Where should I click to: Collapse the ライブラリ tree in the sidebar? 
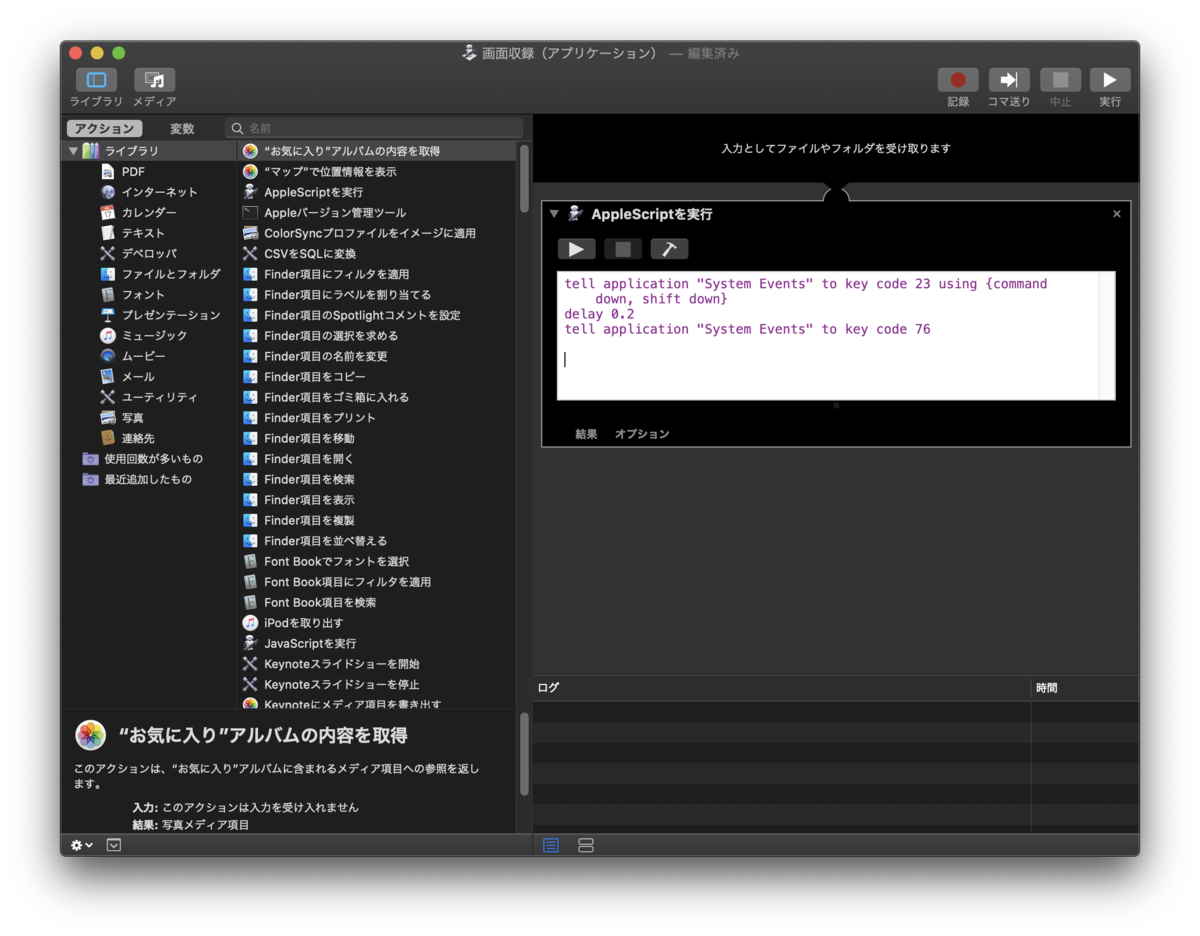[x=73, y=150]
